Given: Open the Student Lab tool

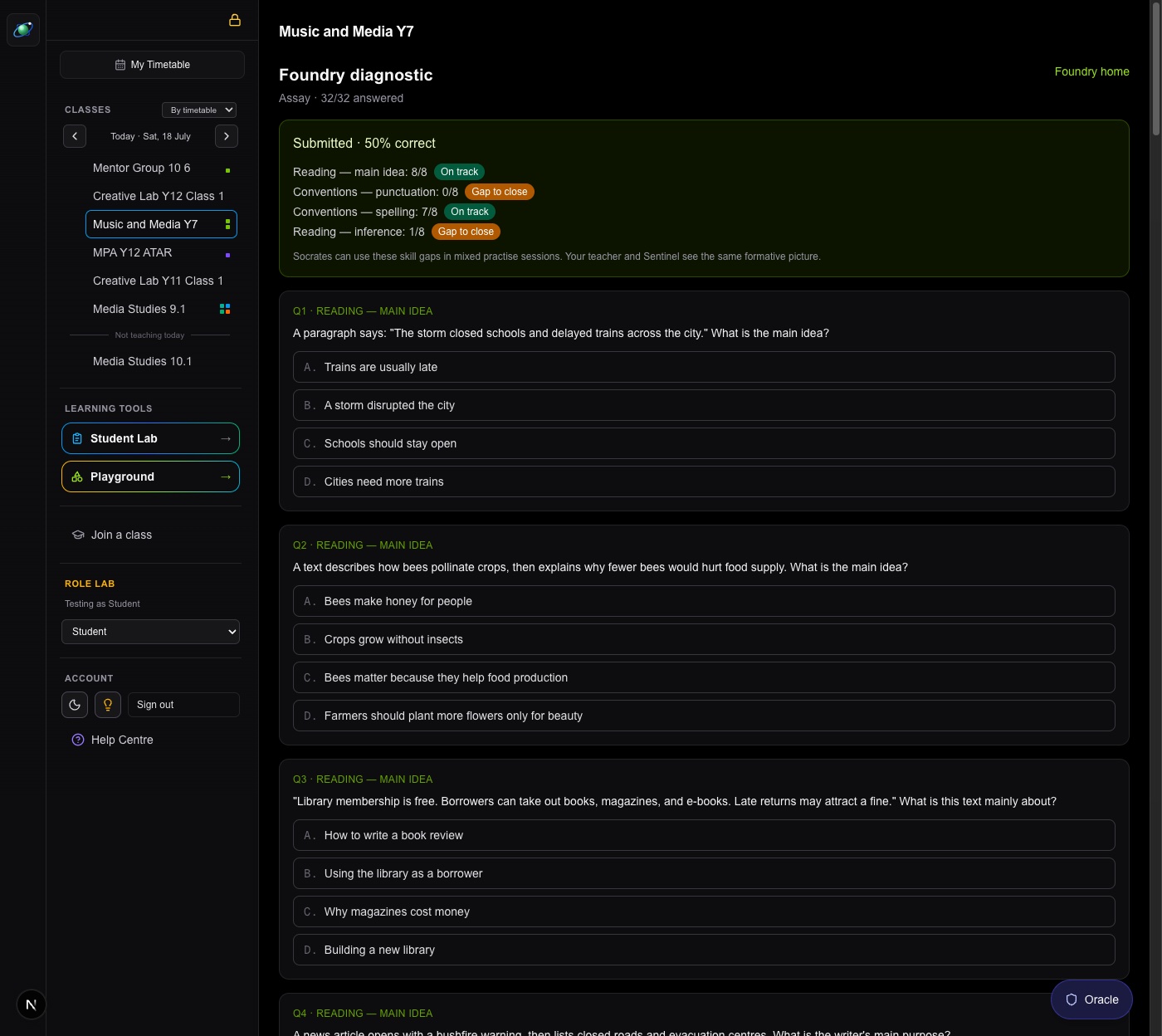Looking at the screenshot, I should 150,438.
